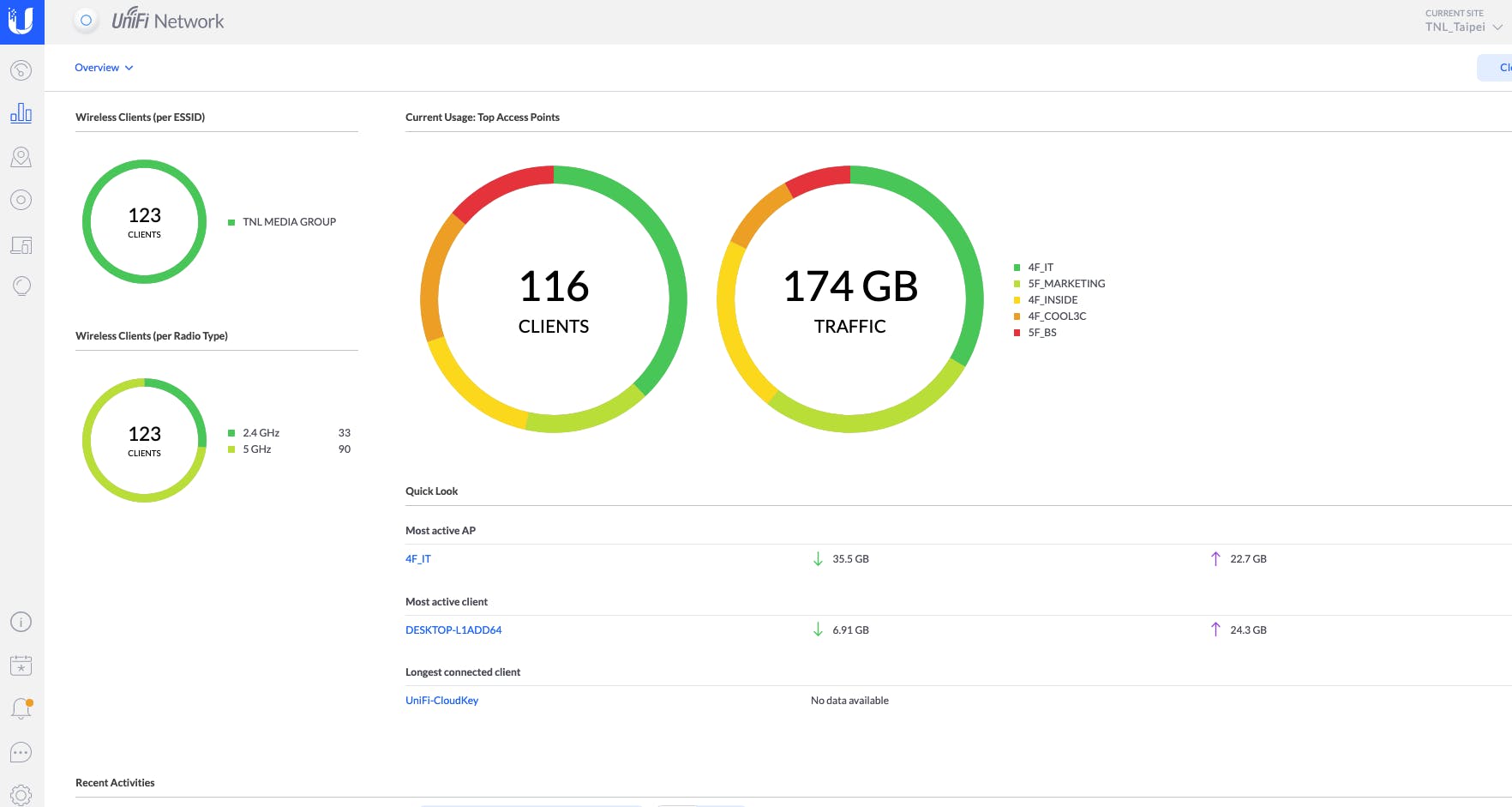Screen dimensions: 1512x807
Task: Click the 5F_MARKETING legend swatch
Action: 1017,284
